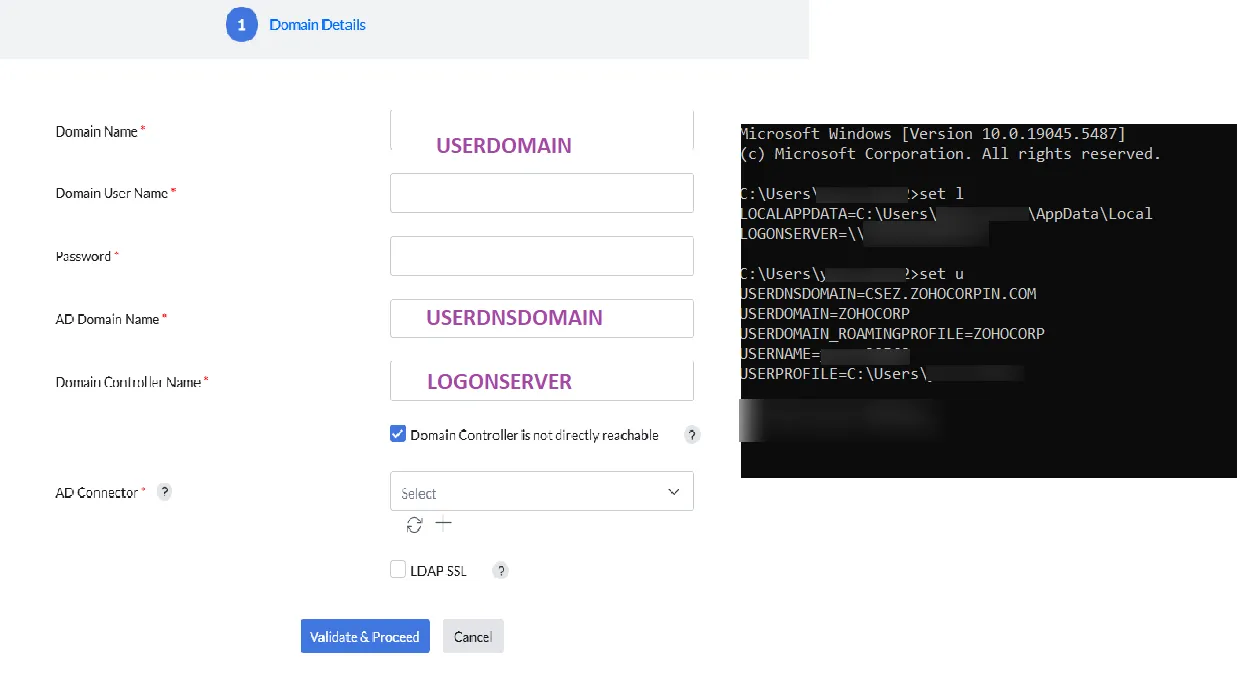Click the Cancel button
Viewport: 1260px width, 681px height.
[473, 636]
